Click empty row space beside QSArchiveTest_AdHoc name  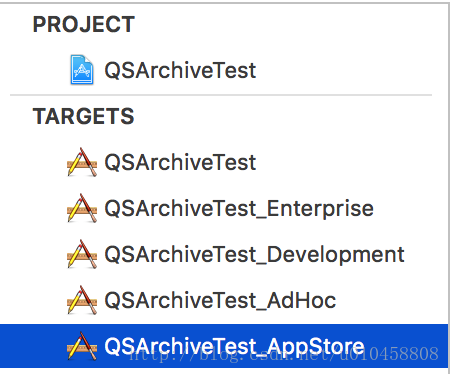coord(390,301)
